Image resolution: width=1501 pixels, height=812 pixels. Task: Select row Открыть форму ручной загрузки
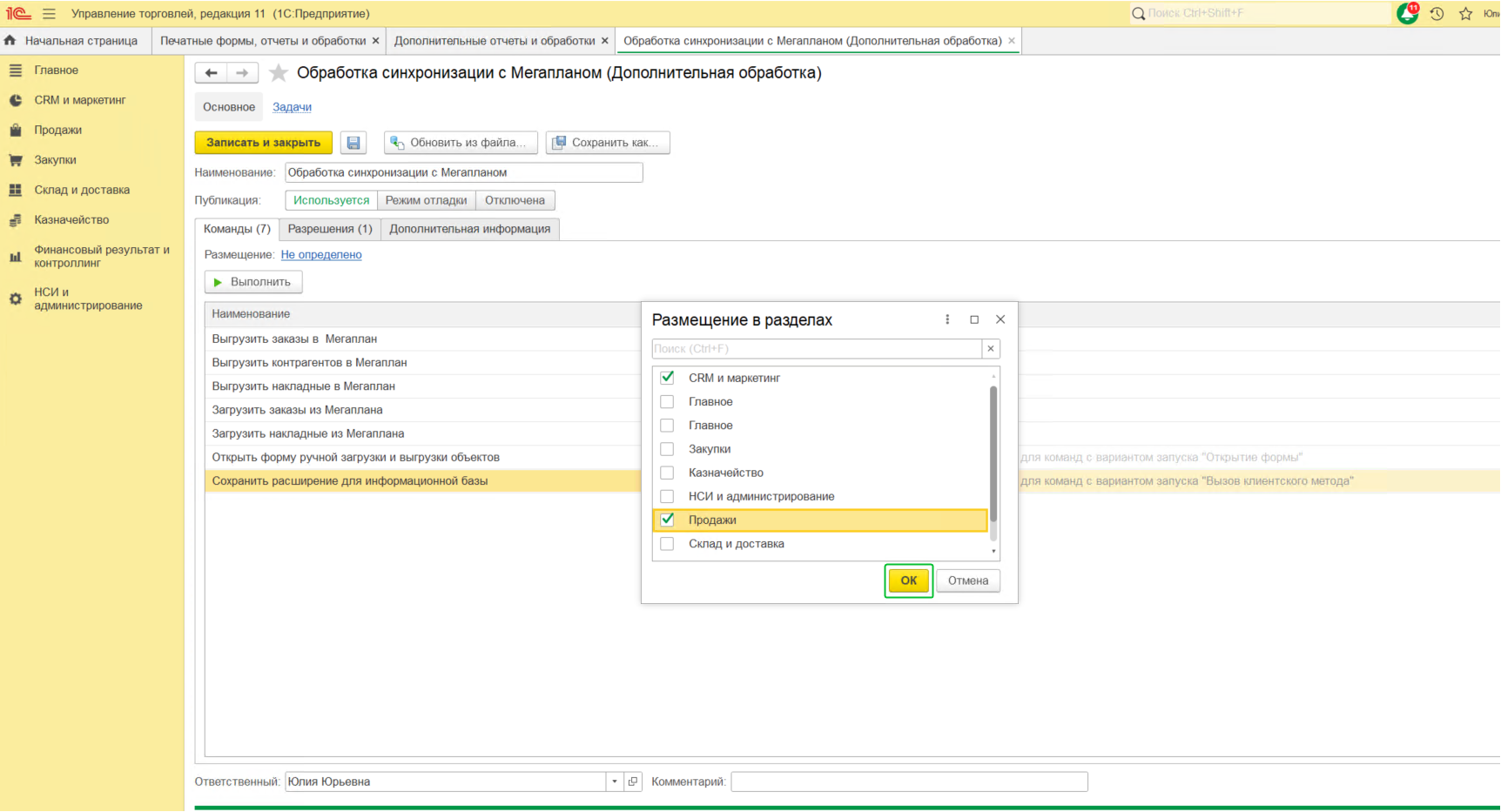tap(423, 458)
